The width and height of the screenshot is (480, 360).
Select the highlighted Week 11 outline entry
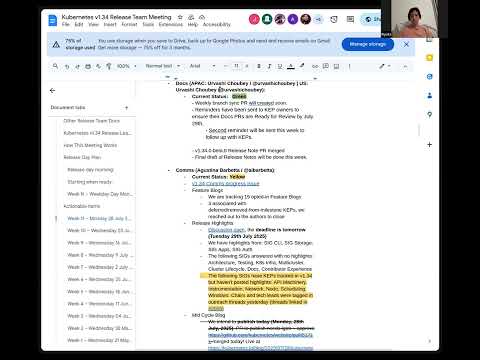[x=99, y=218]
